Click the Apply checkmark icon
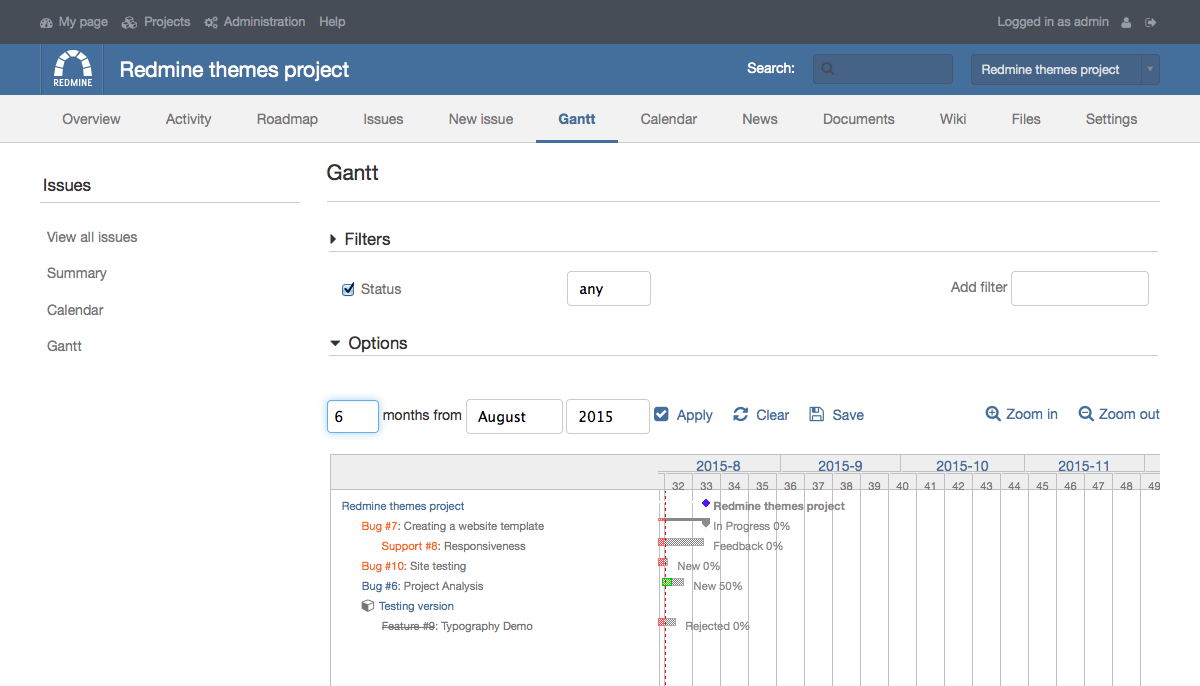This screenshot has width=1200, height=686. 661,414
